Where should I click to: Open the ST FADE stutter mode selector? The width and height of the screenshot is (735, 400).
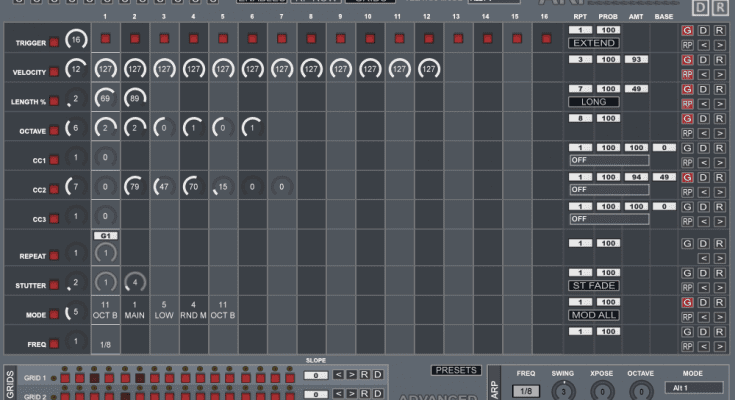coord(593,285)
